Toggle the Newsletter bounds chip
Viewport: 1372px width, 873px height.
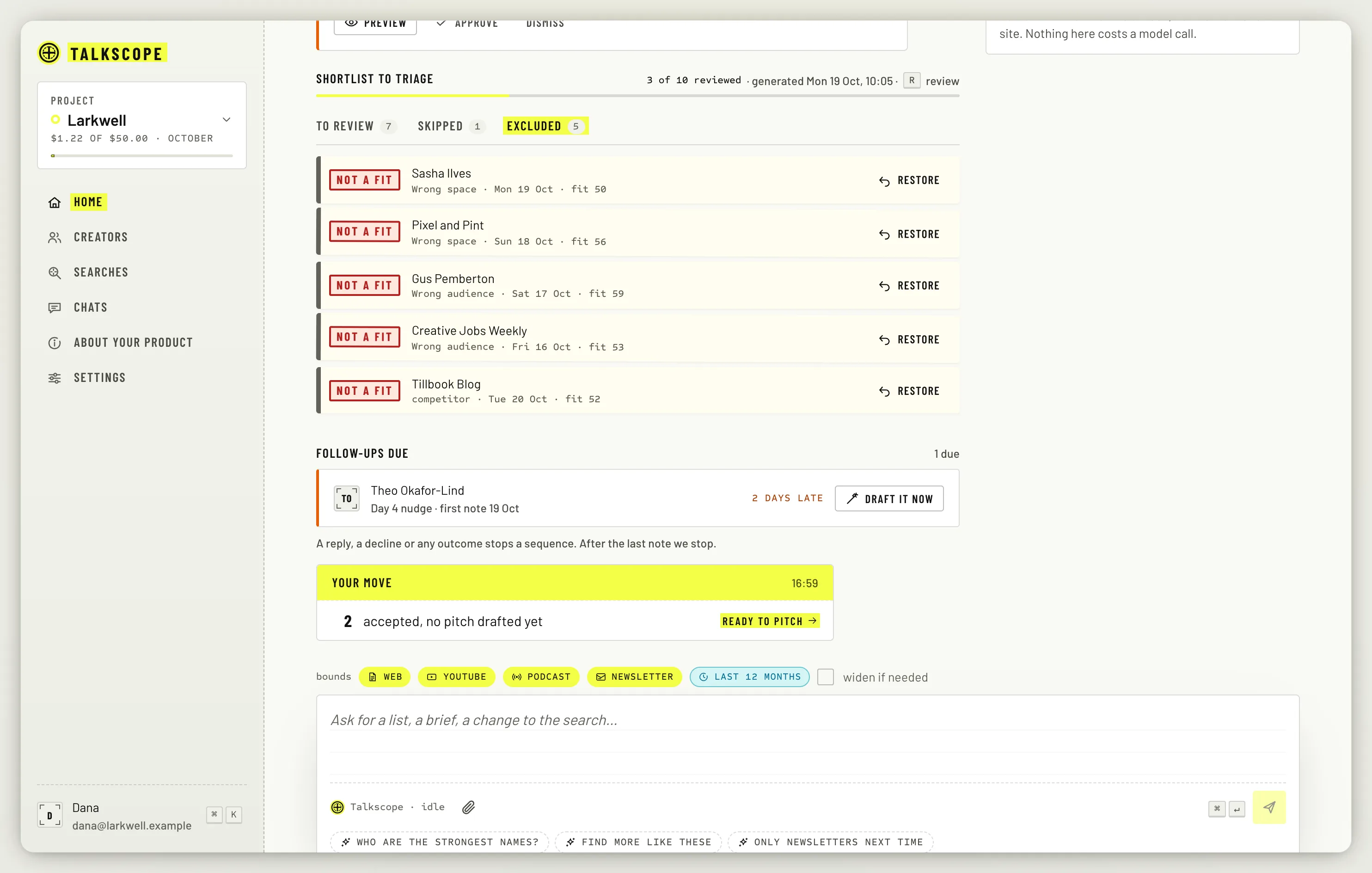pos(634,677)
